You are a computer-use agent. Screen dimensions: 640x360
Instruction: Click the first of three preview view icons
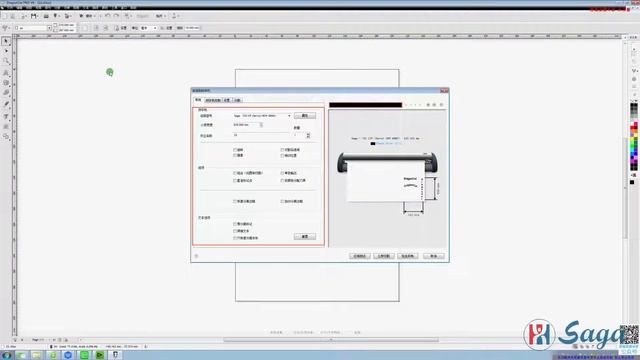tap(428, 105)
